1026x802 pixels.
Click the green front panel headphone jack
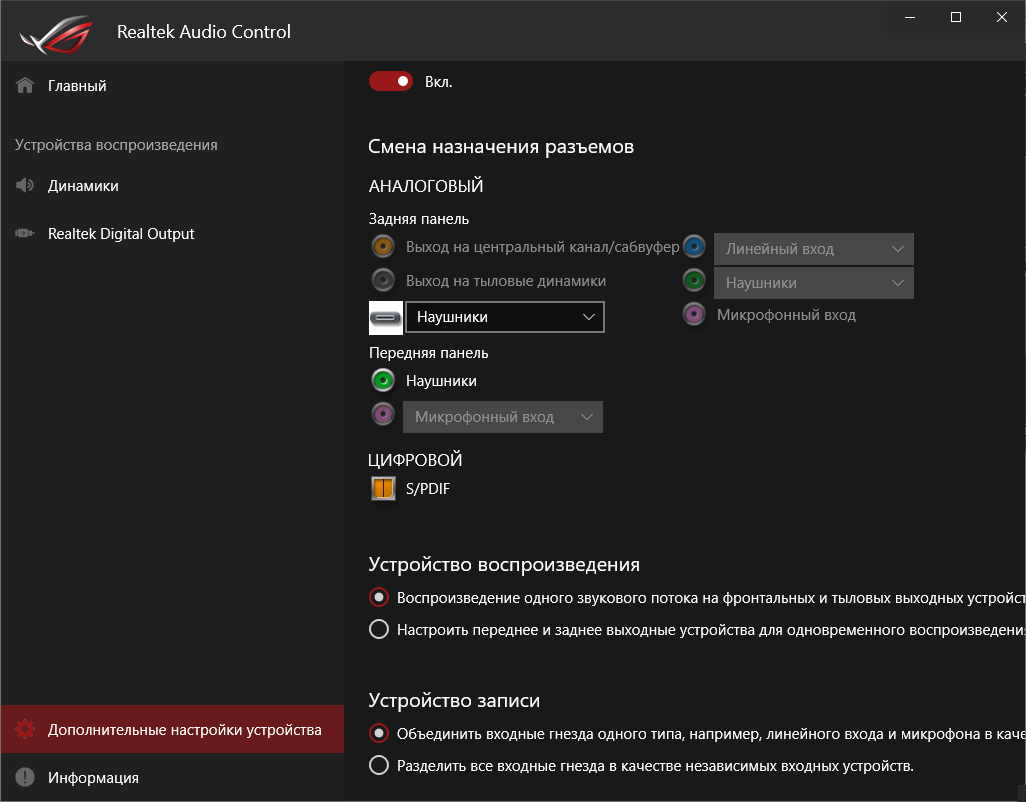382,381
